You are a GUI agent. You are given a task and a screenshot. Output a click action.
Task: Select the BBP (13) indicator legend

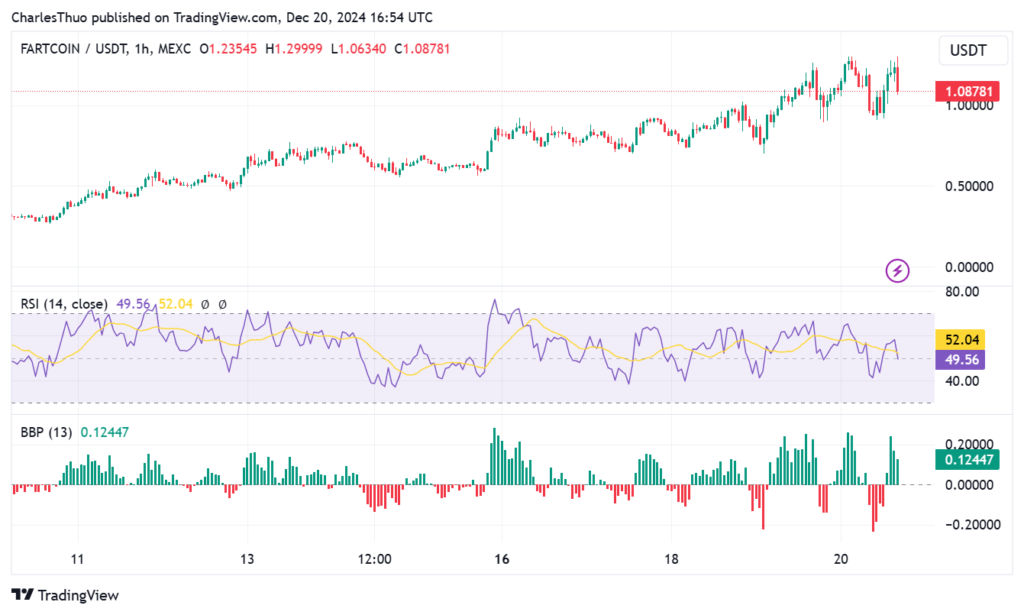click(46, 432)
